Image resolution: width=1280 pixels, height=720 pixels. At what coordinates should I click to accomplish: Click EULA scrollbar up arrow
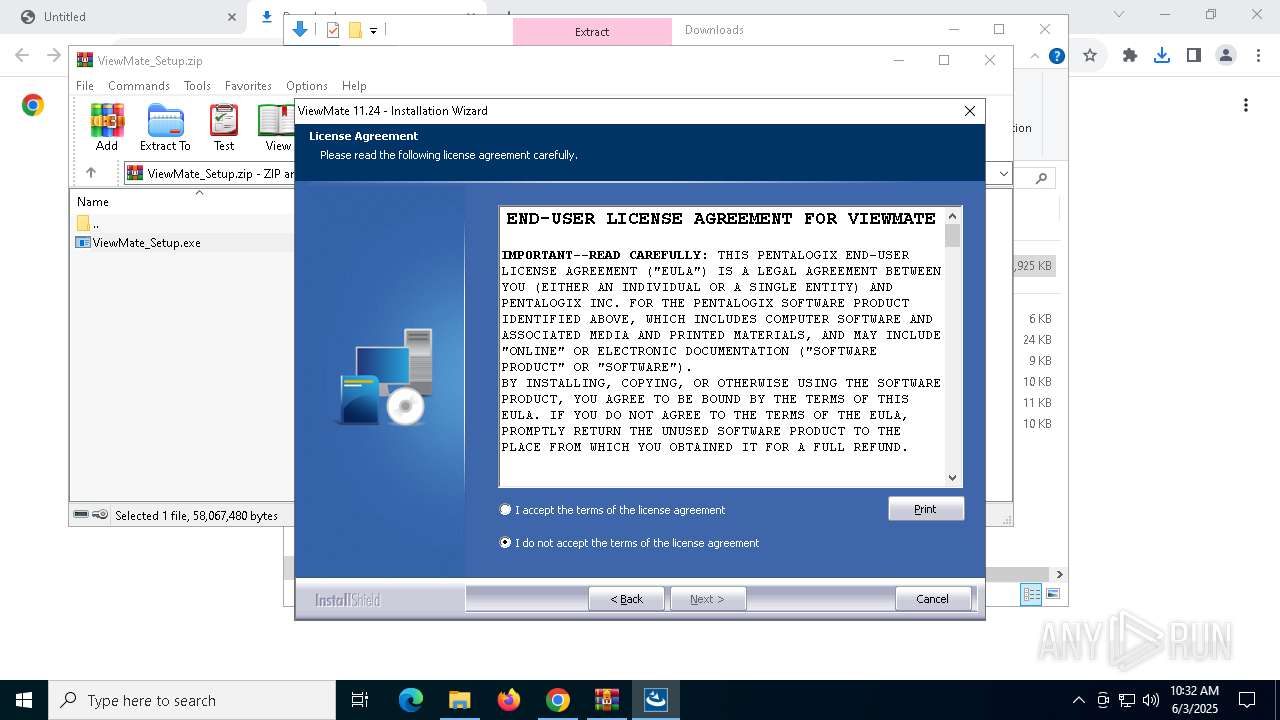(x=952, y=216)
